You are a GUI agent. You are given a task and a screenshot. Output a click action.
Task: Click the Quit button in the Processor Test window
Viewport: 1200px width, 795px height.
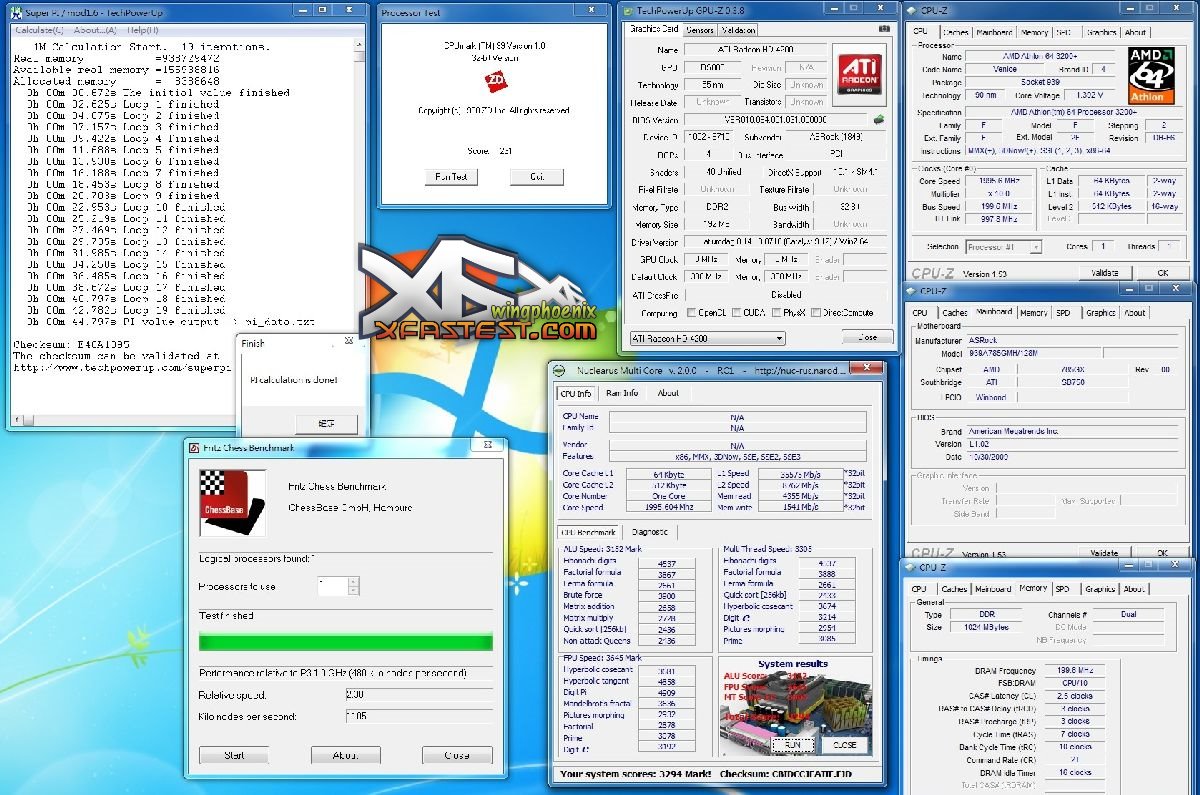coord(536,176)
